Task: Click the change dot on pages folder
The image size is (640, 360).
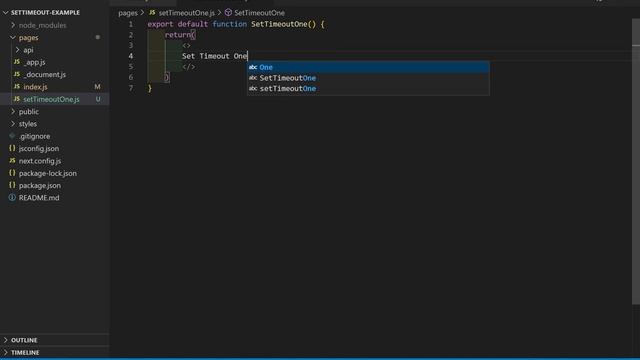Action: pyautogui.click(x=98, y=37)
